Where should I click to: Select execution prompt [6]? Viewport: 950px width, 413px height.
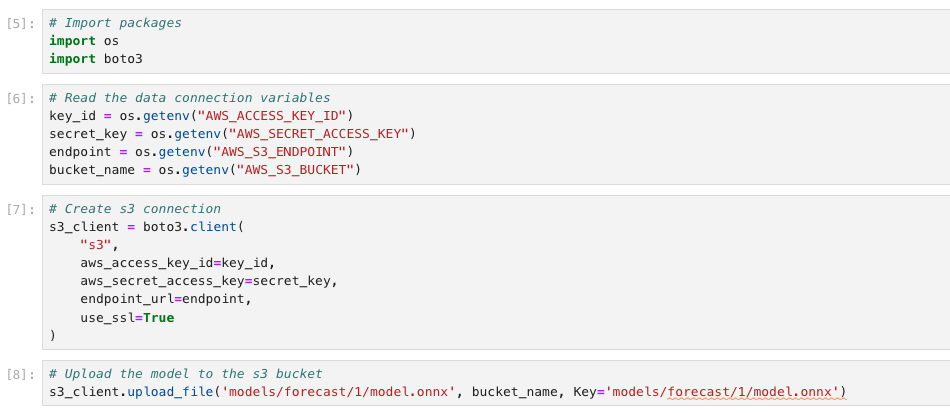19,98
